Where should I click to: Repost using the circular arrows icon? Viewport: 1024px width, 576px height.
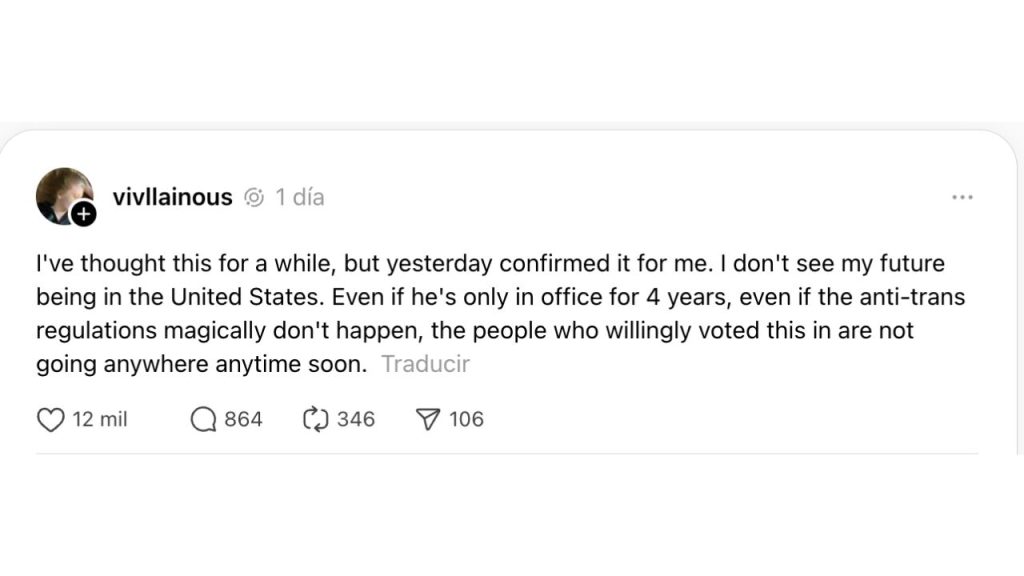(x=315, y=419)
